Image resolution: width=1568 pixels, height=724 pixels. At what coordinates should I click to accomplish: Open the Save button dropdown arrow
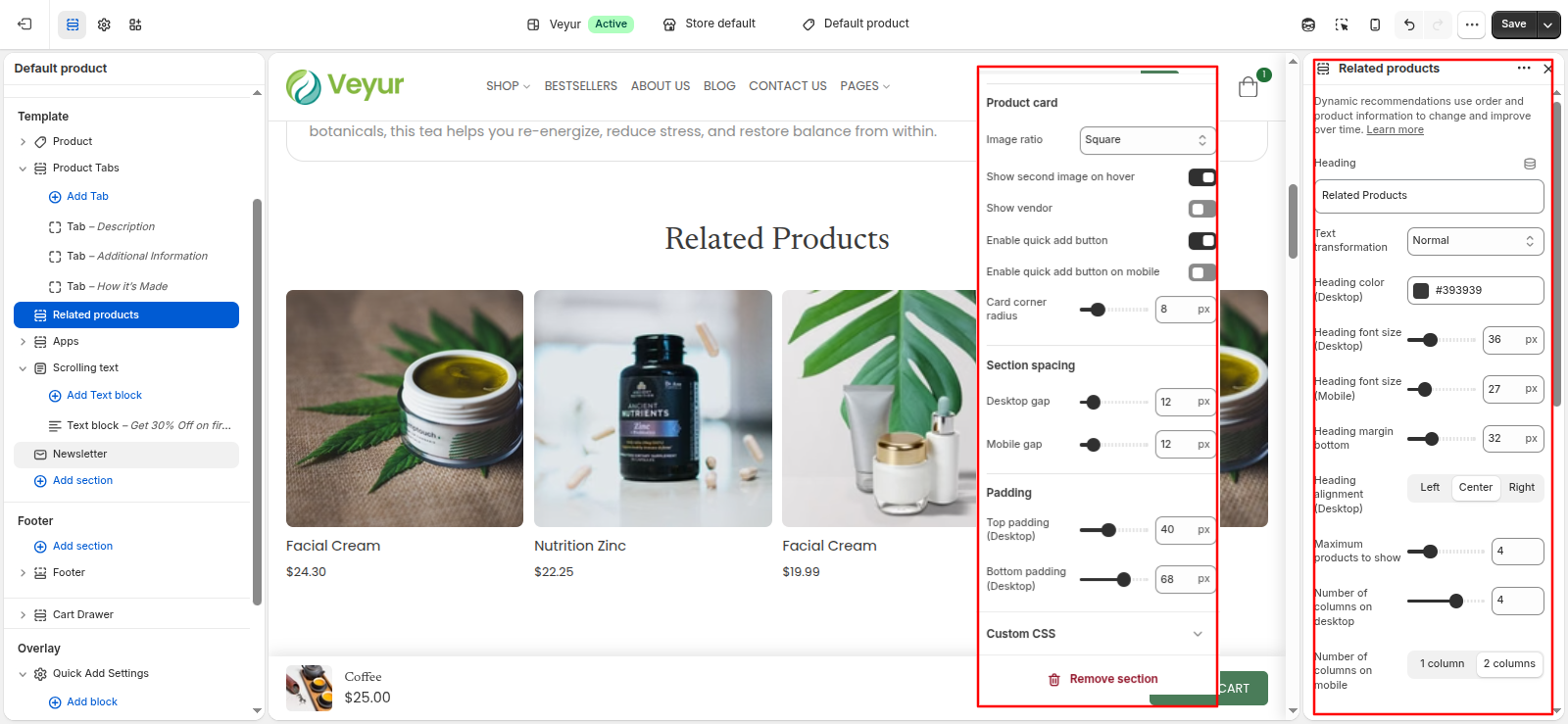click(x=1548, y=24)
